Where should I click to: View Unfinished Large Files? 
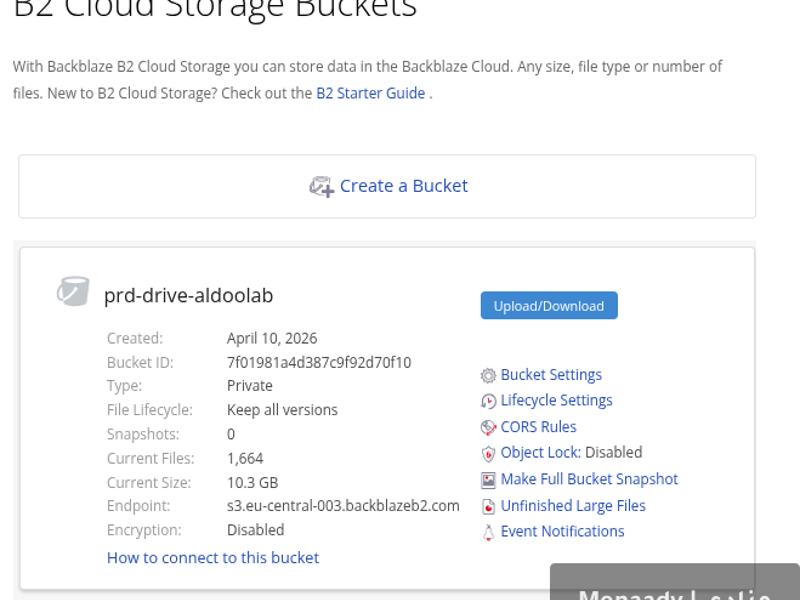(573, 506)
